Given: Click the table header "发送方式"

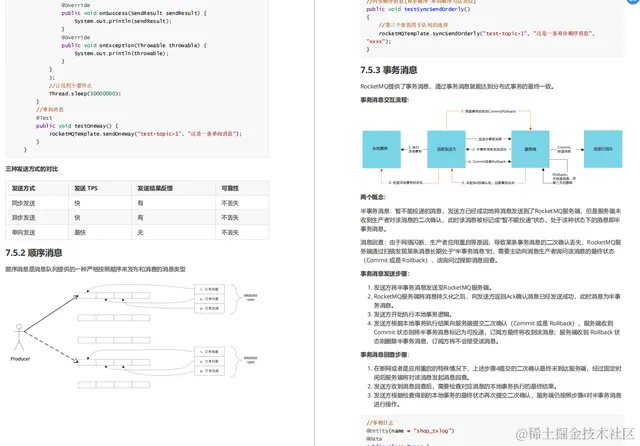Looking at the screenshot, I should (23, 188).
